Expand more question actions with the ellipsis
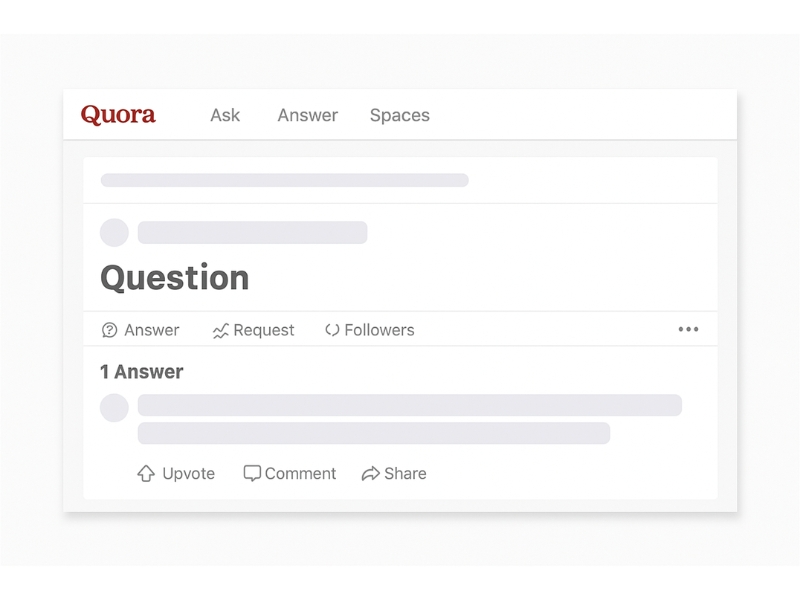The height and width of the screenshot is (600, 800). 687,328
